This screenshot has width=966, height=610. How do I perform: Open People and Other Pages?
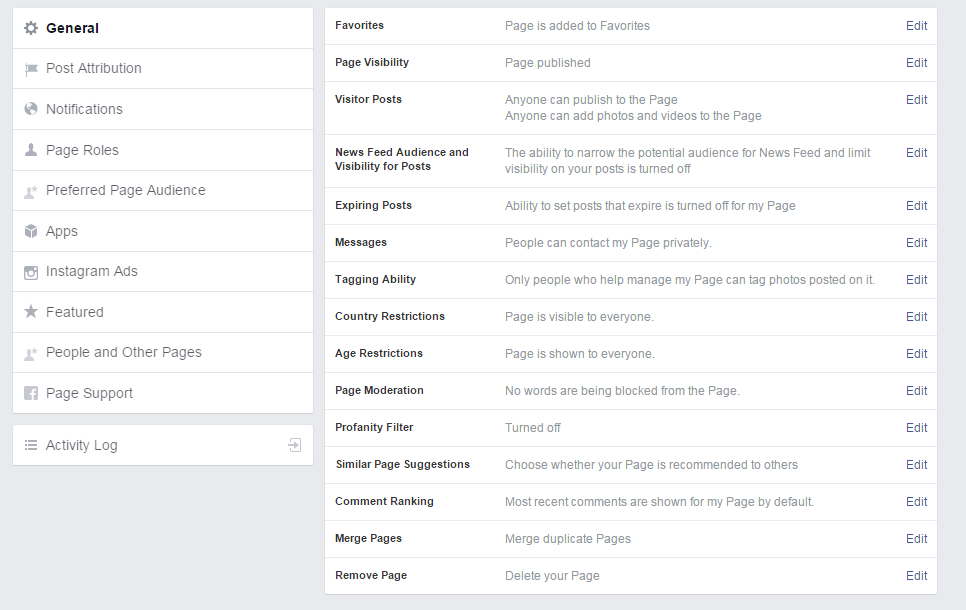click(163, 352)
